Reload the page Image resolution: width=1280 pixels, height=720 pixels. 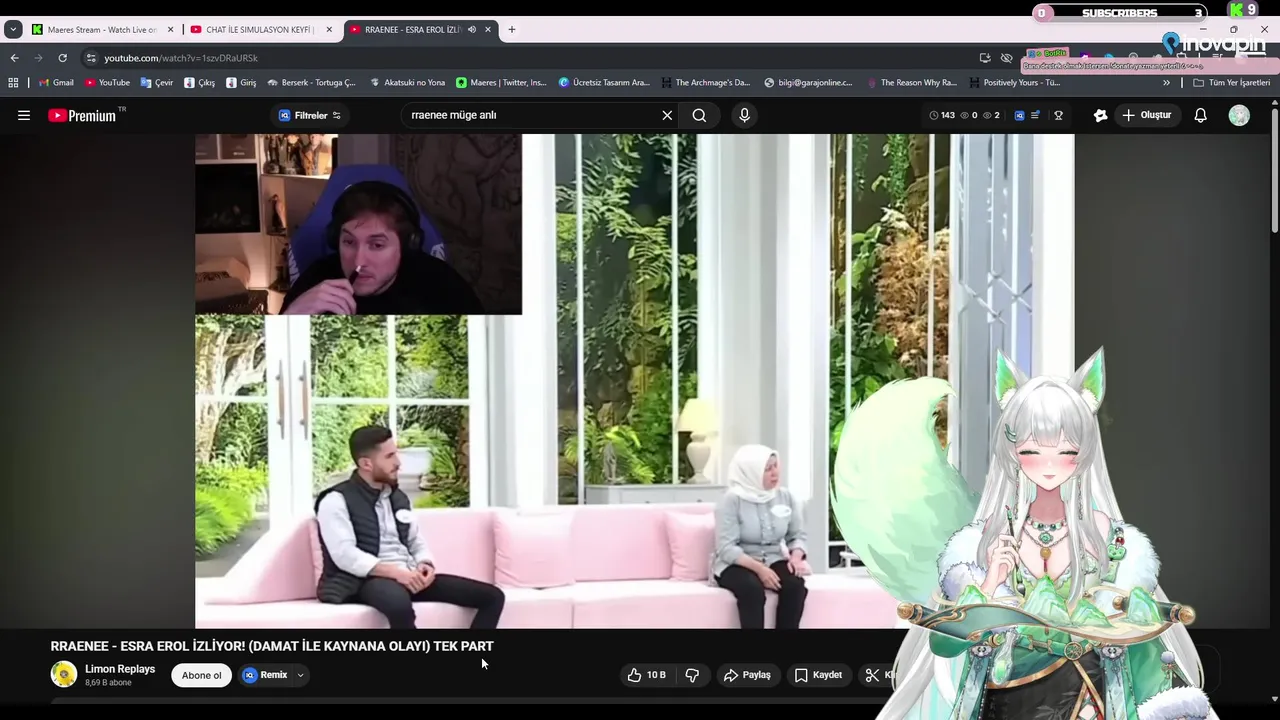point(62,58)
